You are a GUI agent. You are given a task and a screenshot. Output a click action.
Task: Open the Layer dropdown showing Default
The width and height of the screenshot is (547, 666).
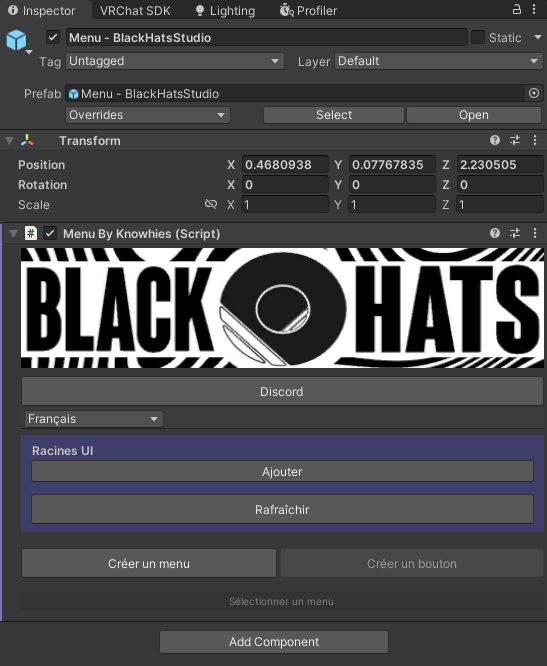point(439,61)
